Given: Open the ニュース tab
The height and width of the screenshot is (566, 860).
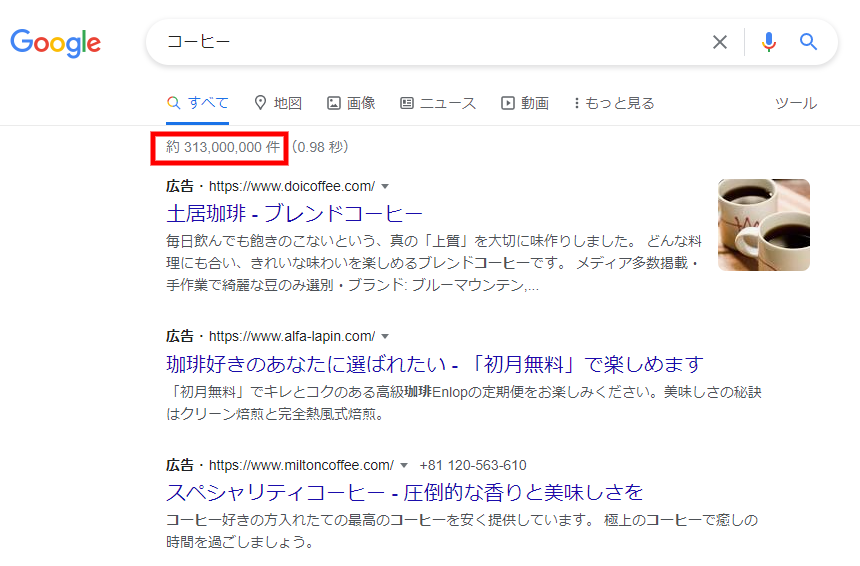Looking at the screenshot, I should [438, 103].
